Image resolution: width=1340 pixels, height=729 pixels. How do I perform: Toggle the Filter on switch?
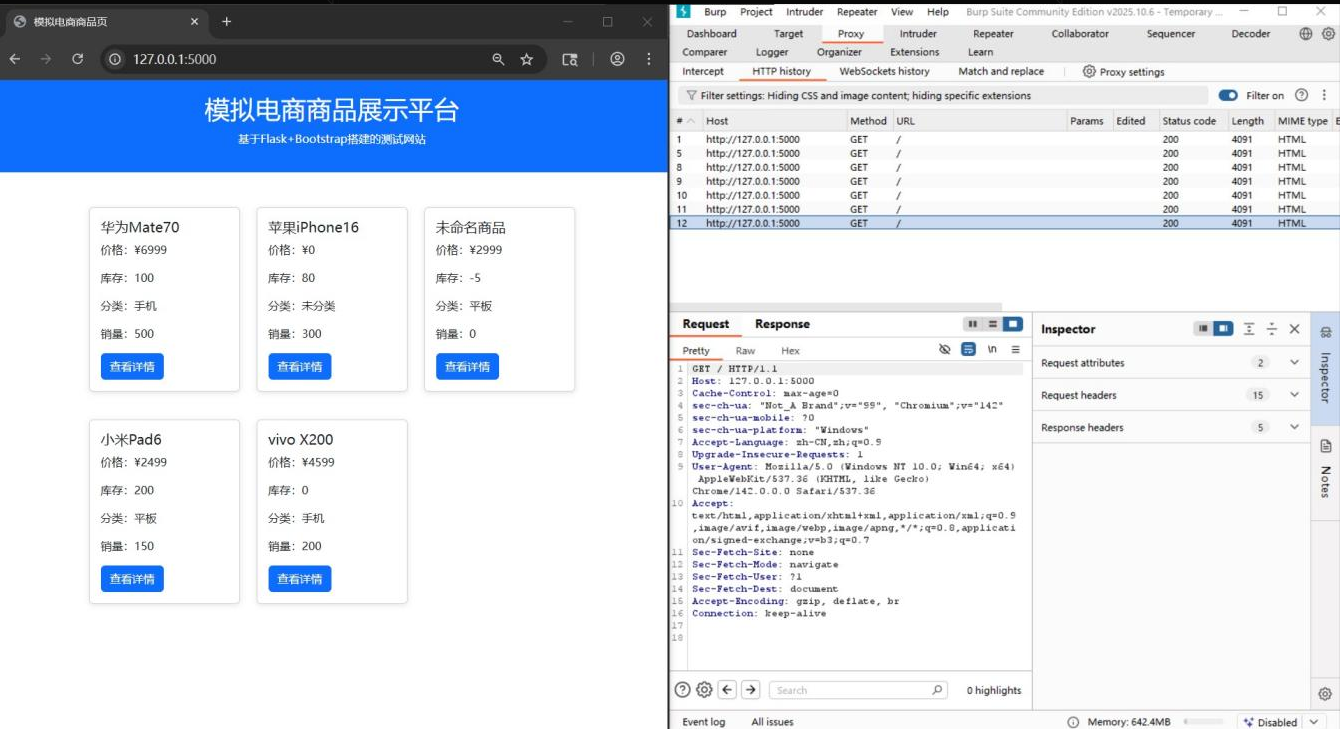[1228, 96]
